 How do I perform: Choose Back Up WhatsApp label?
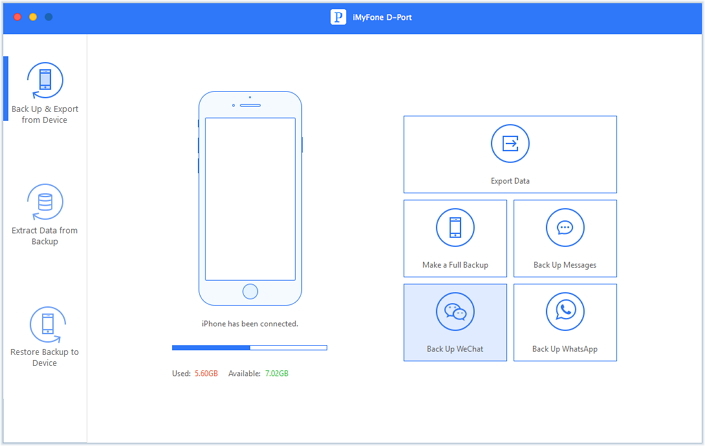point(565,349)
